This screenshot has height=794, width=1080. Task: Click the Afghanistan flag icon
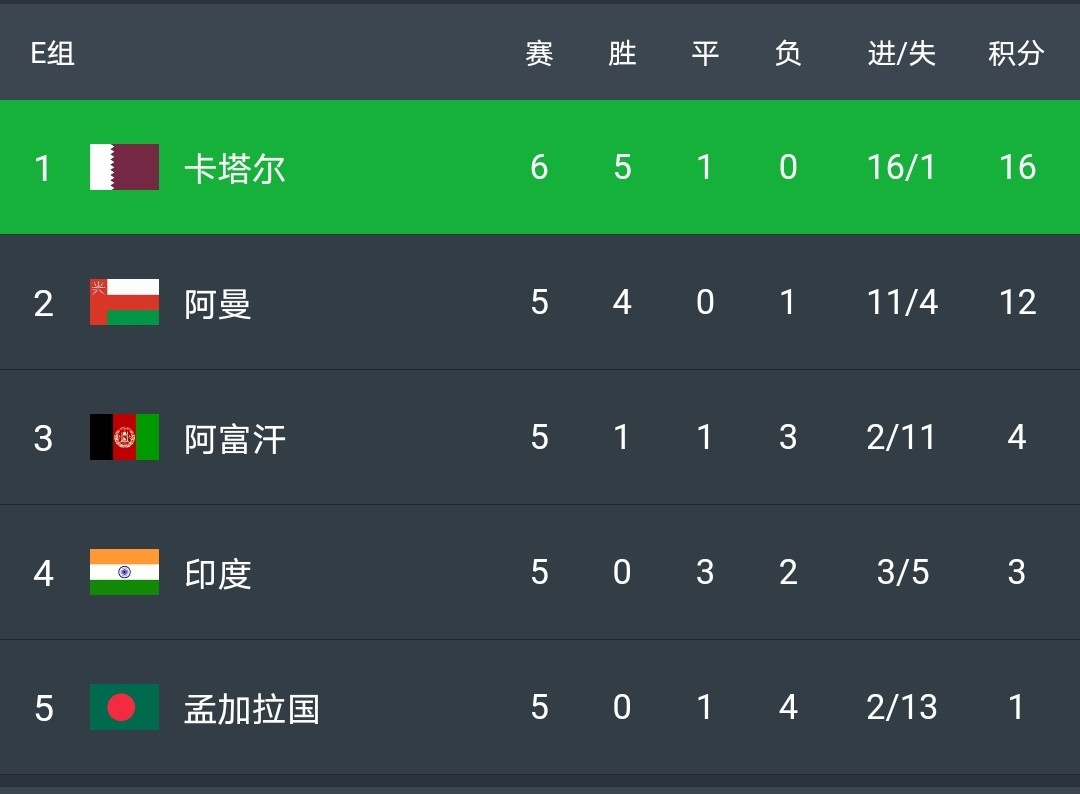click(x=123, y=438)
